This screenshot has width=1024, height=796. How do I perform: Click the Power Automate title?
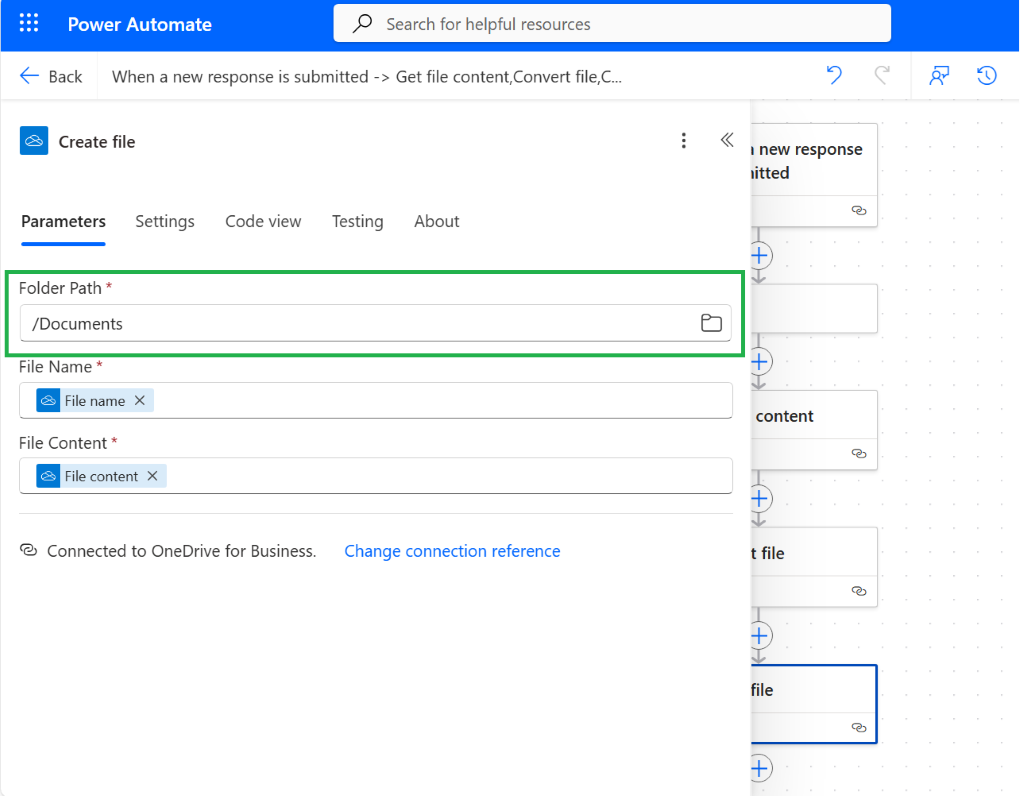pyautogui.click(x=140, y=24)
